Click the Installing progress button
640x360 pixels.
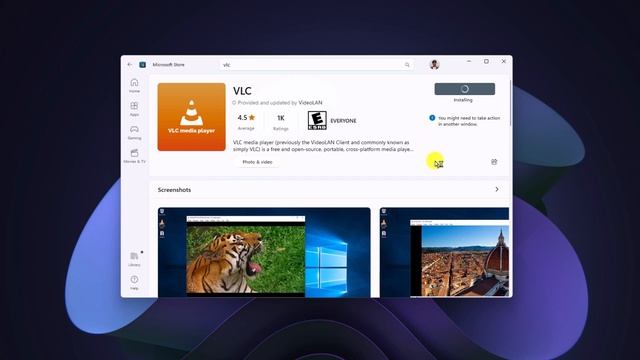[464, 89]
